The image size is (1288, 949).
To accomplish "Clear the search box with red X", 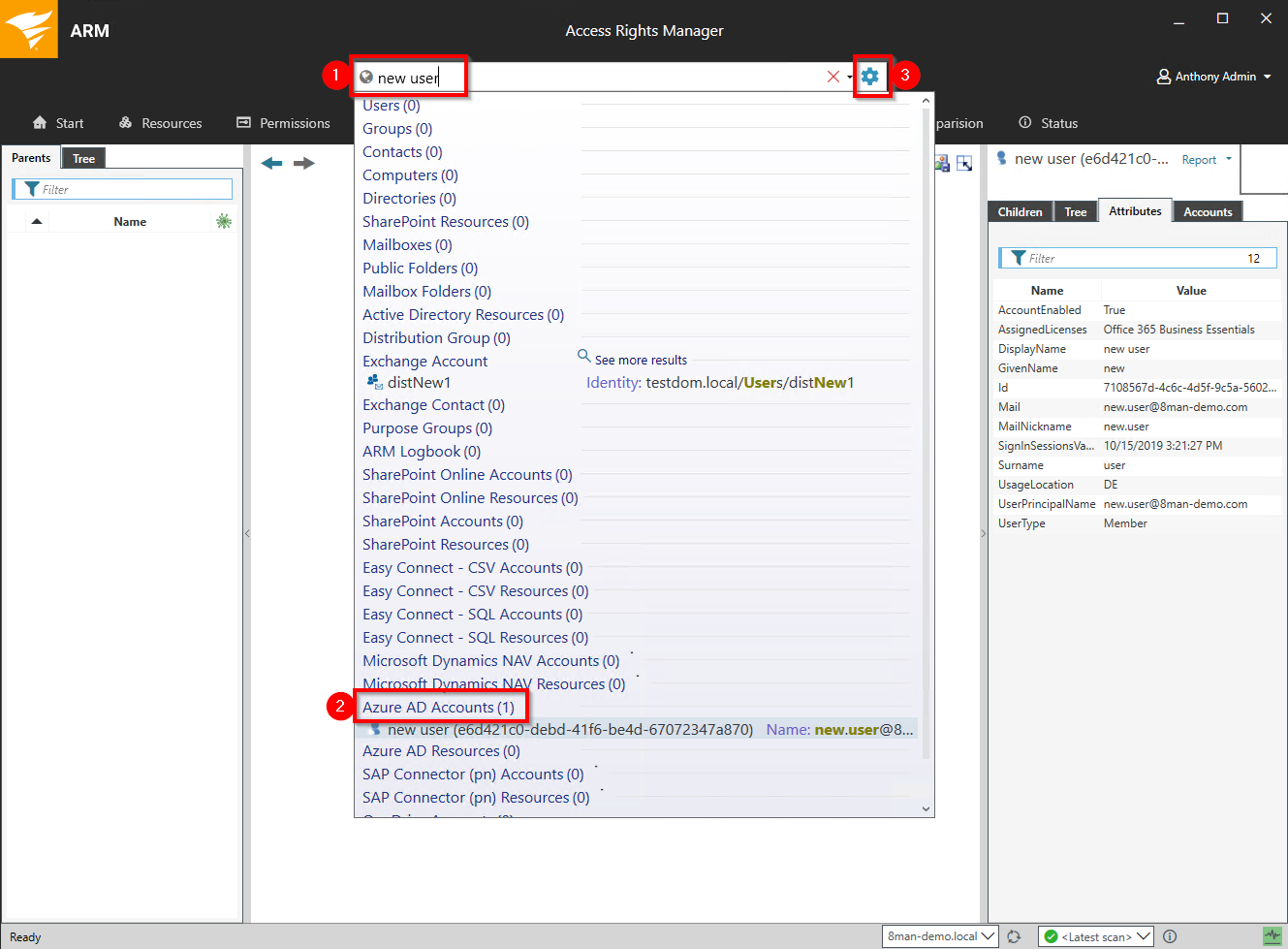I will click(x=832, y=77).
